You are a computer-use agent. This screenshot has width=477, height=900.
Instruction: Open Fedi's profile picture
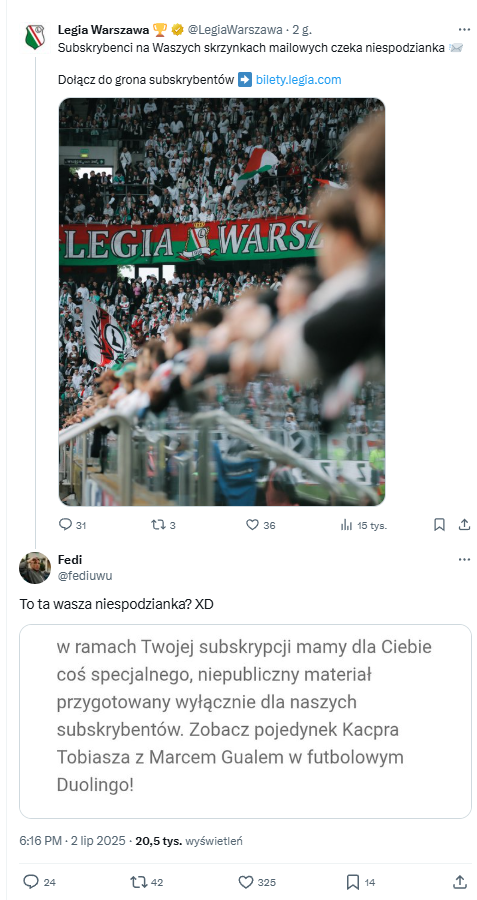pyautogui.click(x=35, y=568)
